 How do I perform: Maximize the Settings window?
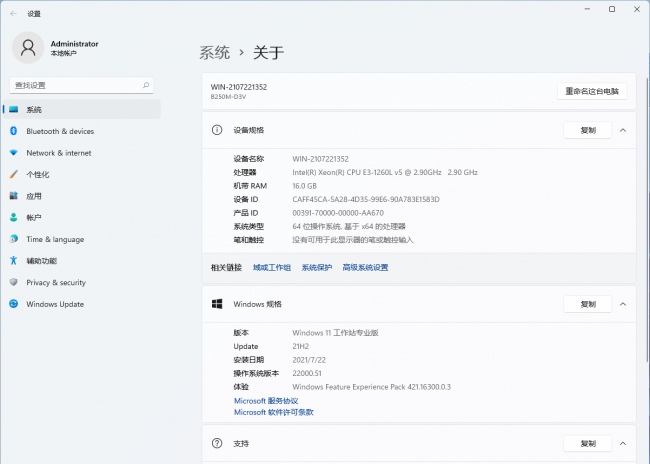pyautogui.click(x=612, y=9)
